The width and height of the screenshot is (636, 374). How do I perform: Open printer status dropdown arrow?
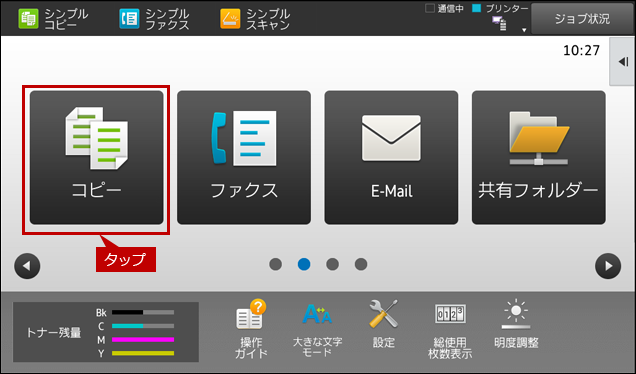[524, 30]
